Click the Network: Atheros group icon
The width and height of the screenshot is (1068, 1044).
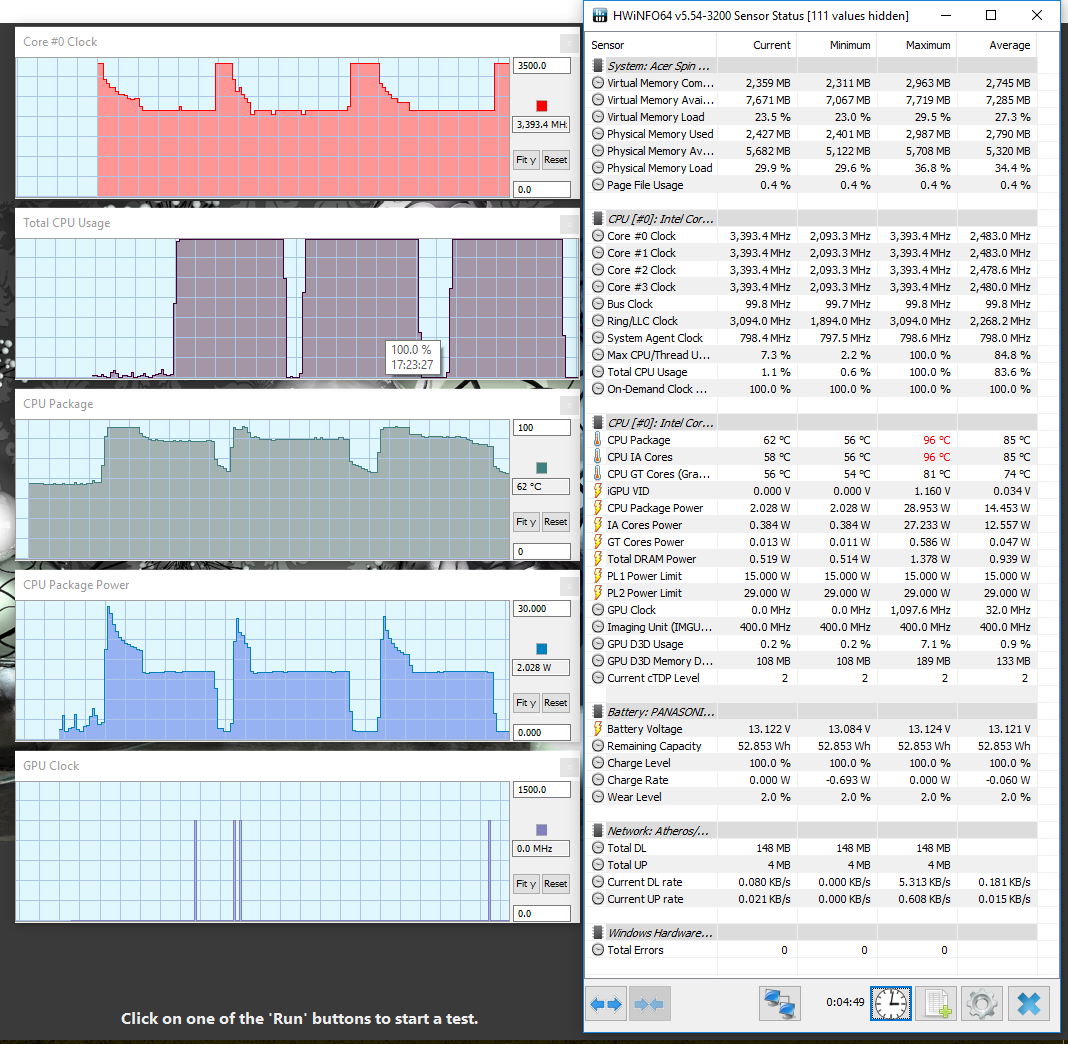598,831
